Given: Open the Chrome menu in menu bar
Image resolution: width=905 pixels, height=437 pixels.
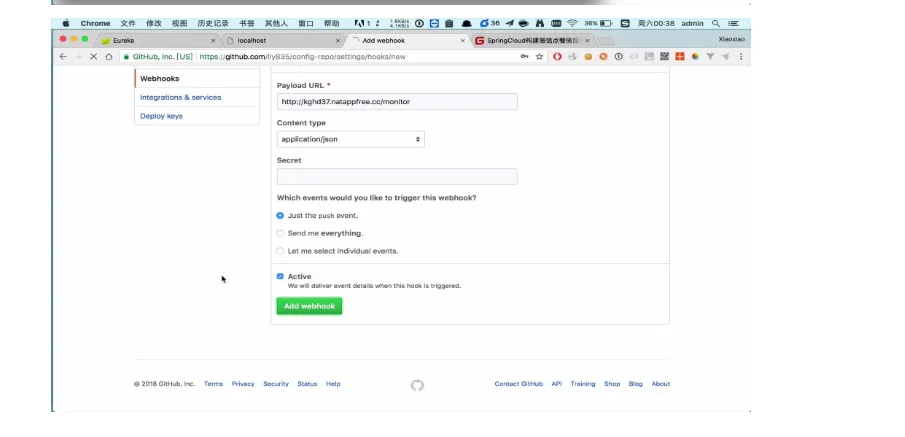Looking at the screenshot, I should [95, 24].
